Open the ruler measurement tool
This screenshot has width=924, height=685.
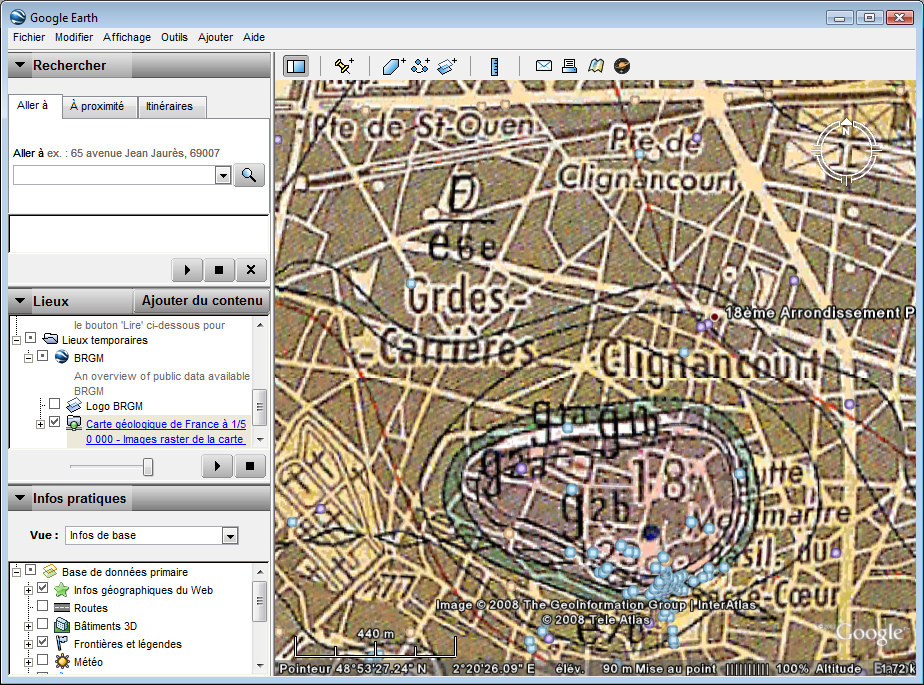[x=495, y=66]
